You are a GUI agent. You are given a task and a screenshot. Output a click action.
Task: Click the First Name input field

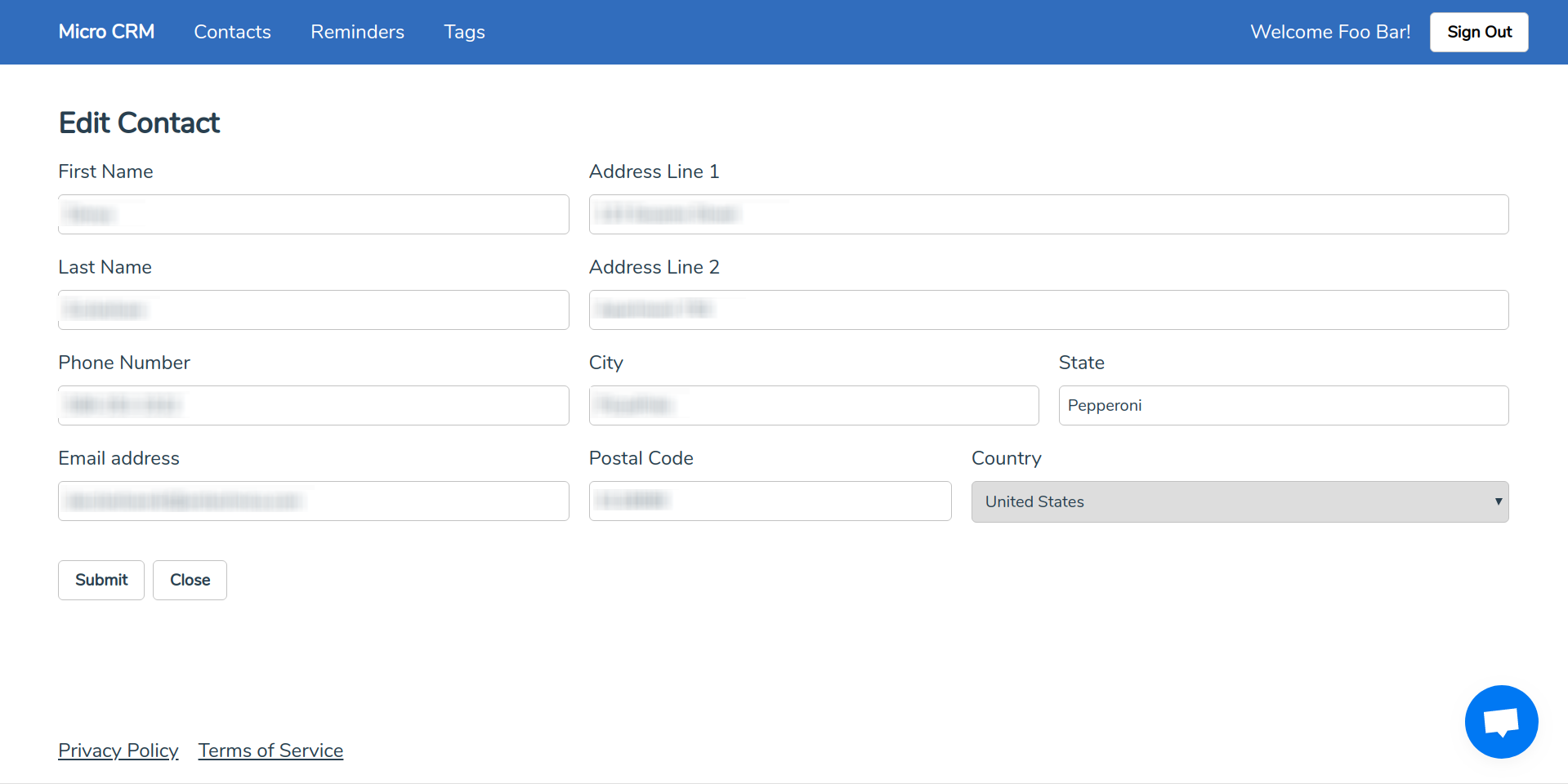313,214
